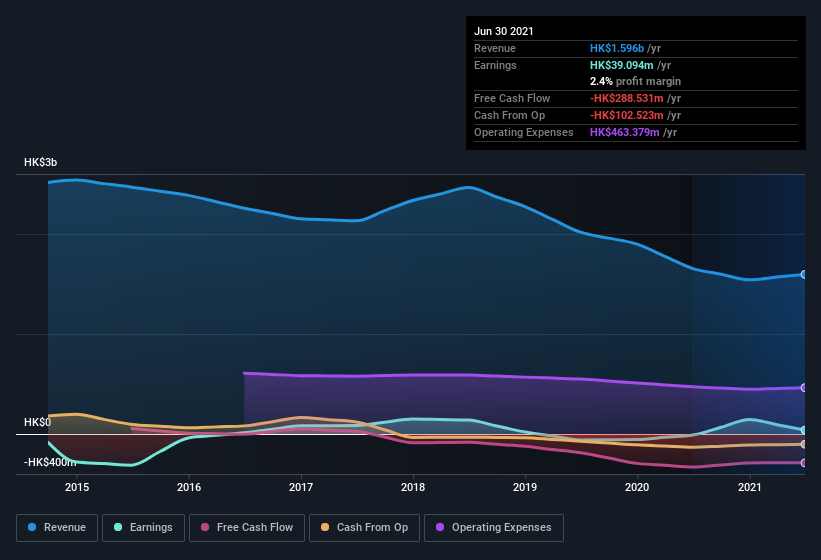Toggle the Revenue legend button
The image size is (821, 560).
click(57, 528)
